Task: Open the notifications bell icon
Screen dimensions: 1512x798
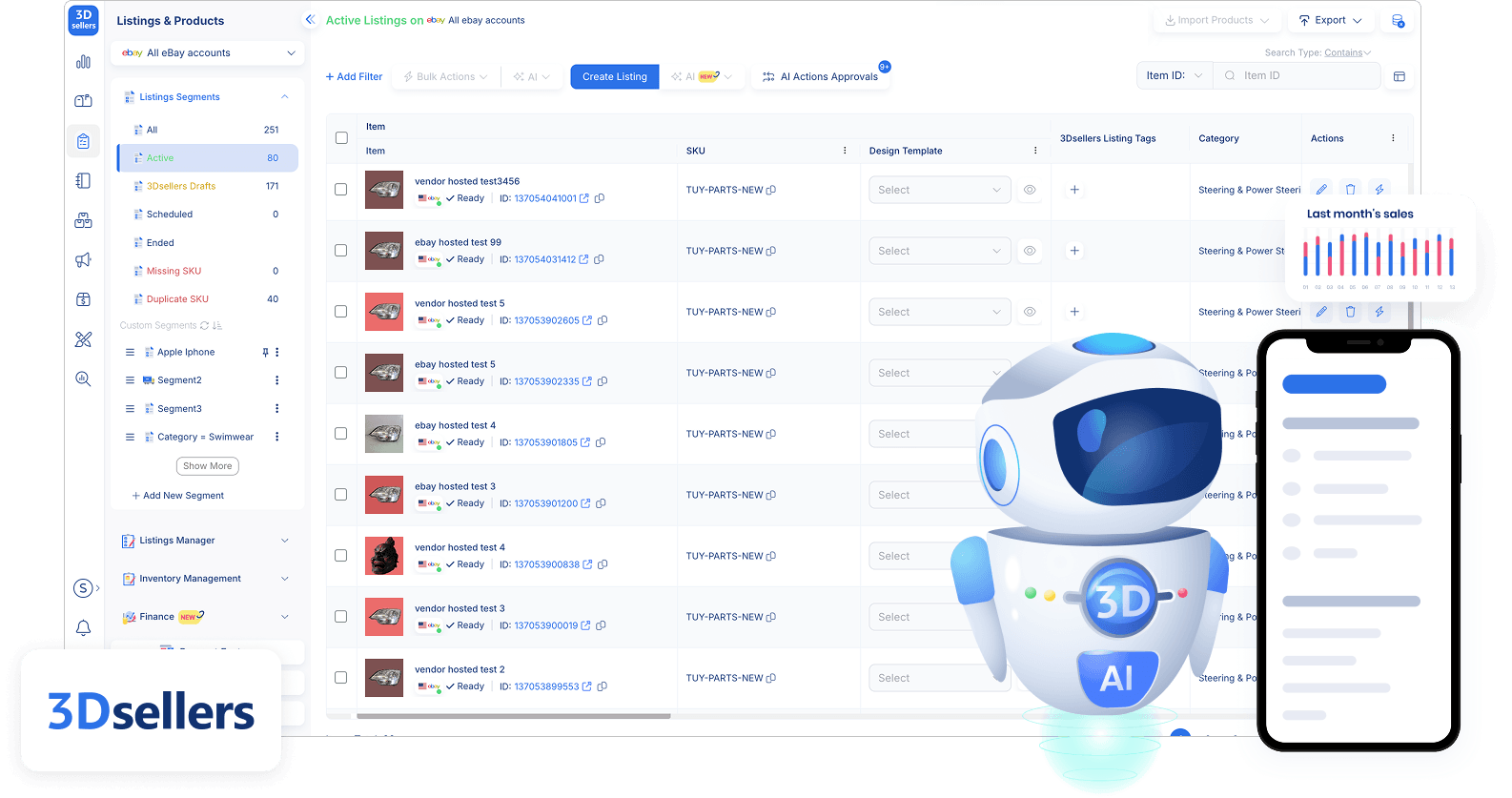Action: [83, 627]
